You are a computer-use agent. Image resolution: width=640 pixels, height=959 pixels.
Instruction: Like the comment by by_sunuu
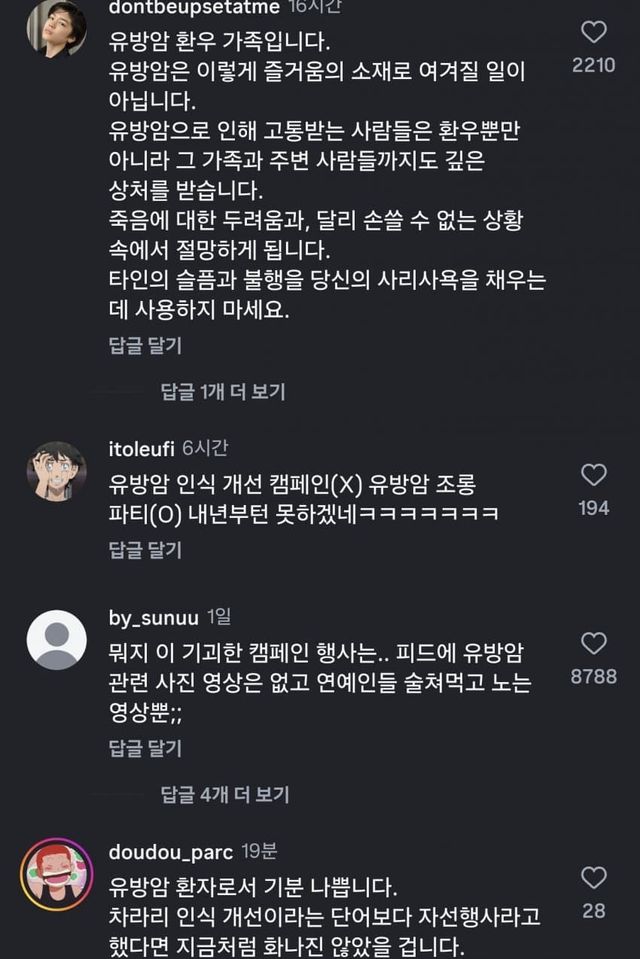pyautogui.click(x=594, y=643)
